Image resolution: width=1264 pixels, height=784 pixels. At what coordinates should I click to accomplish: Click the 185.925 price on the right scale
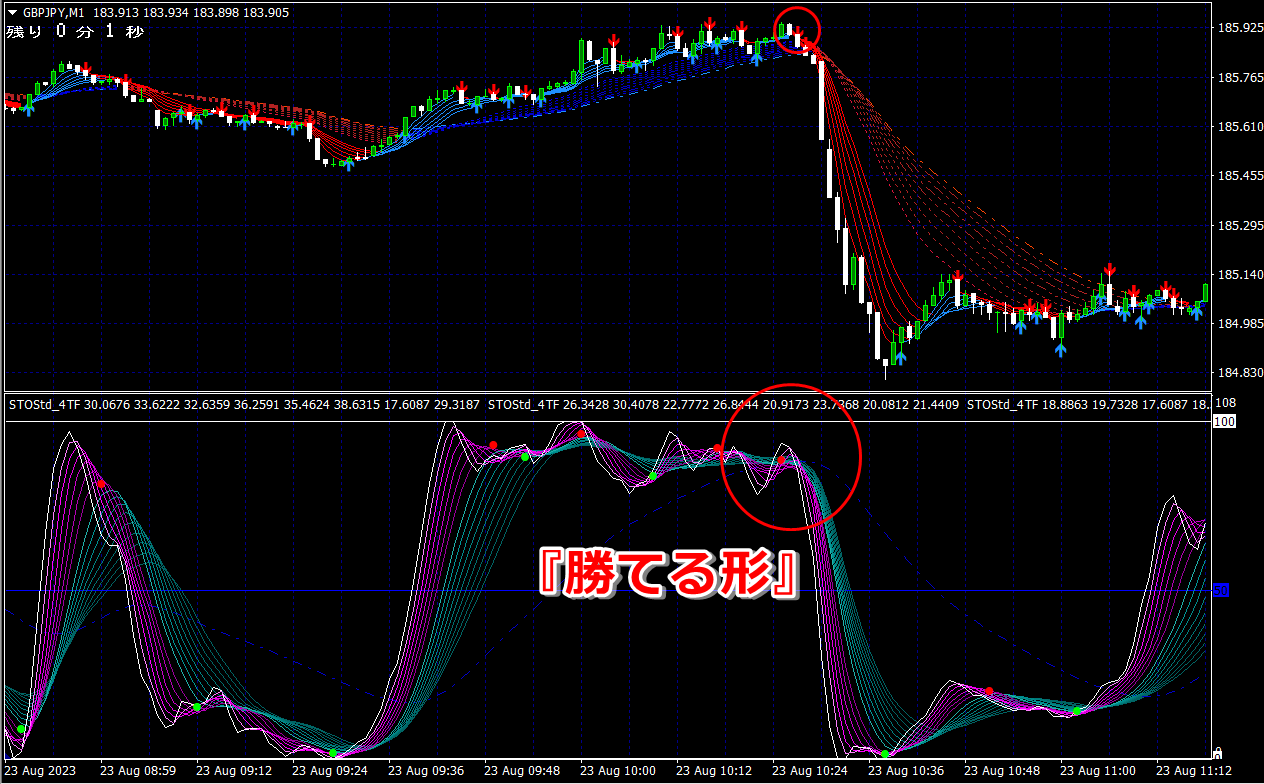1236,28
